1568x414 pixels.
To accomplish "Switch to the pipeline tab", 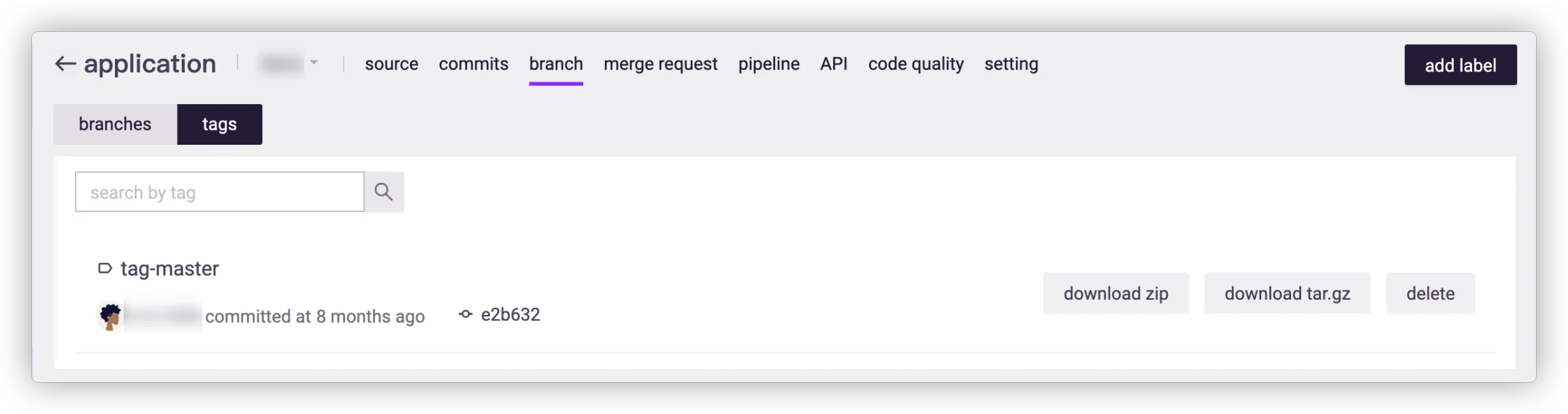I will tap(768, 64).
